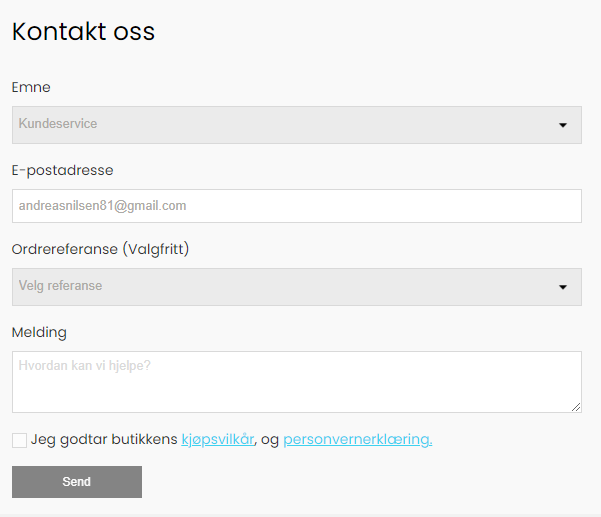Open the kjøpsvilkår link
The height and width of the screenshot is (517, 601).
tap(217, 439)
